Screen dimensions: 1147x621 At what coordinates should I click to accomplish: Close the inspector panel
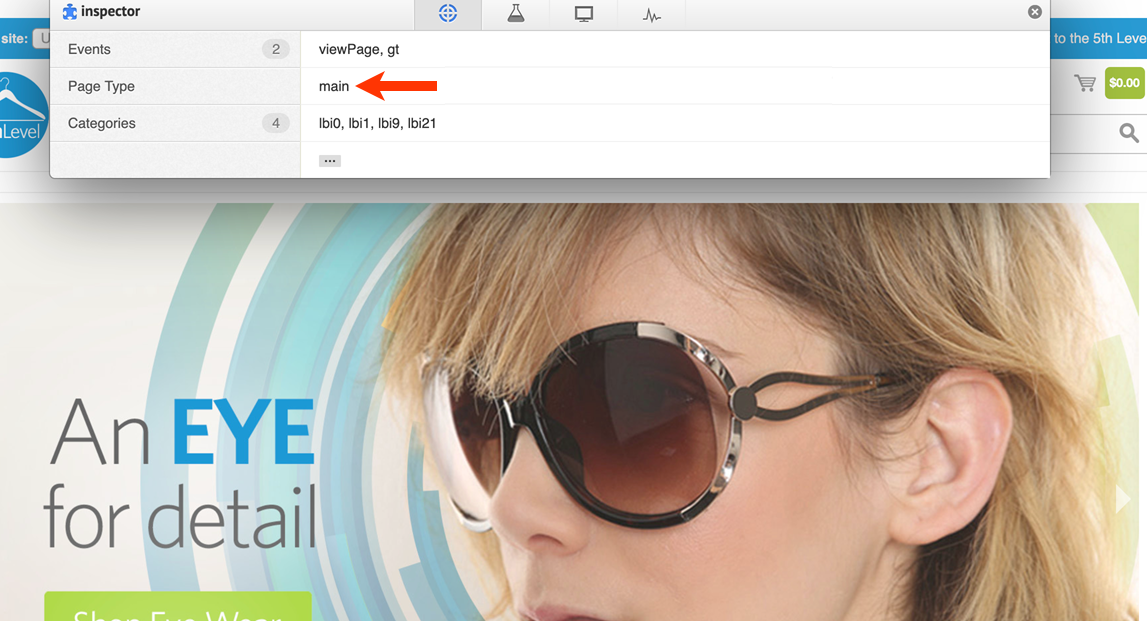[x=1034, y=12]
